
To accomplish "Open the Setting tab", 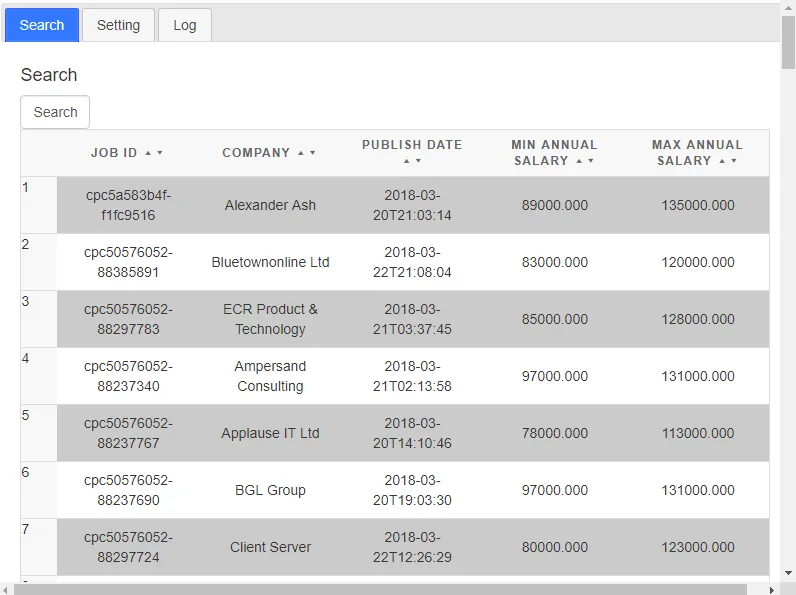I will pos(118,25).
